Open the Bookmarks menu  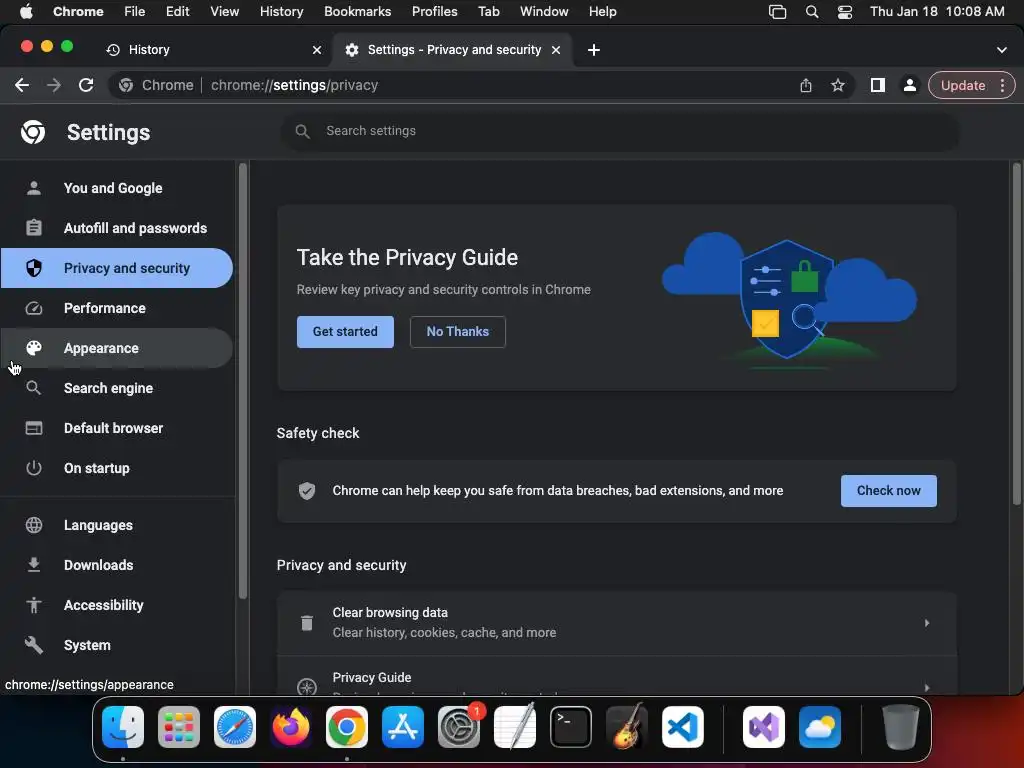click(357, 12)
